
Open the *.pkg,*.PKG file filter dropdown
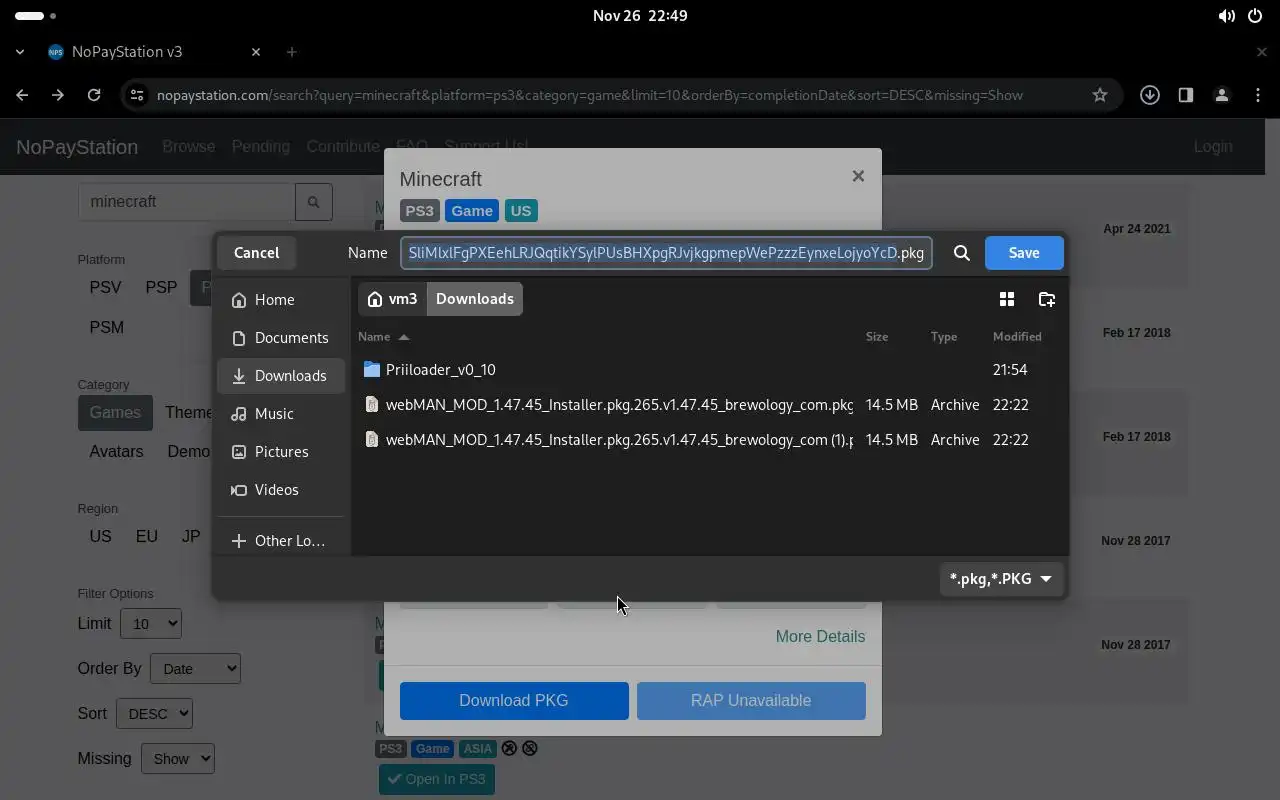point(1001,579)
